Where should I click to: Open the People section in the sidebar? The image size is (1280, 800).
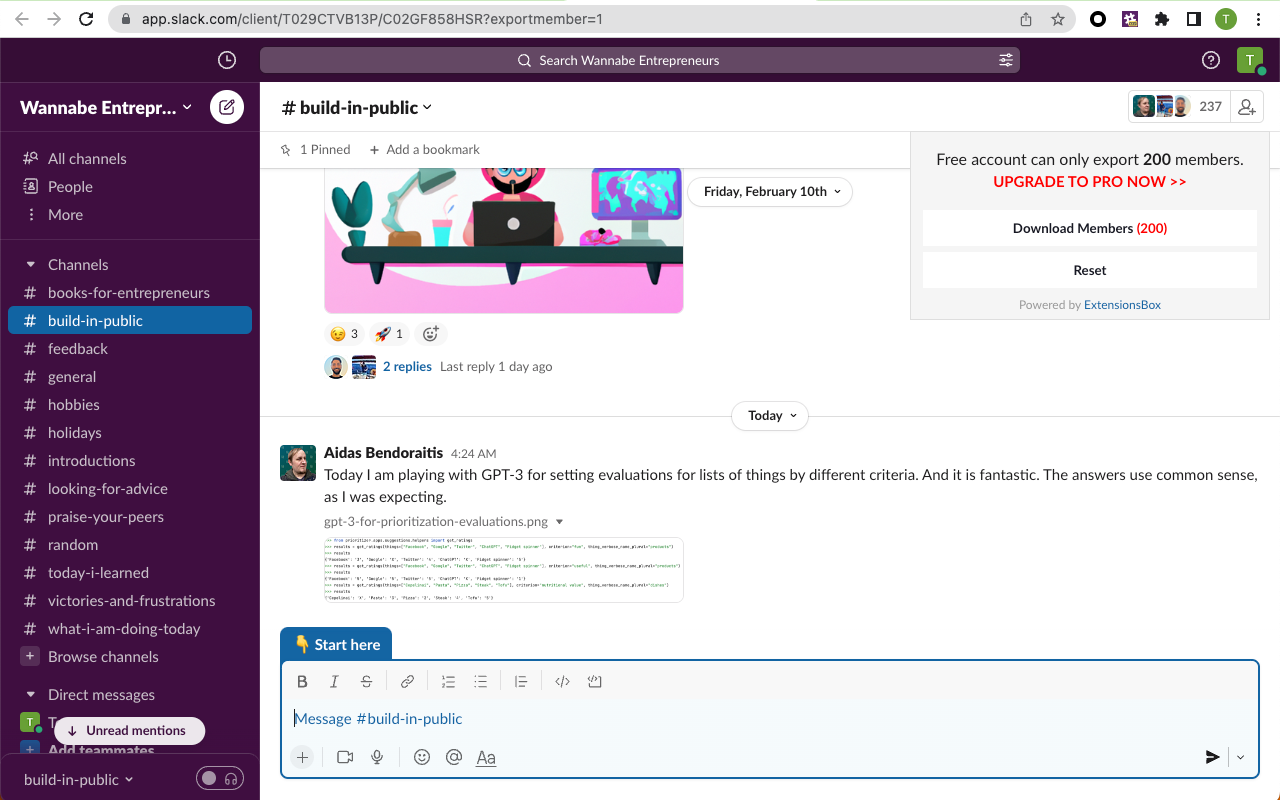point(70,186)
